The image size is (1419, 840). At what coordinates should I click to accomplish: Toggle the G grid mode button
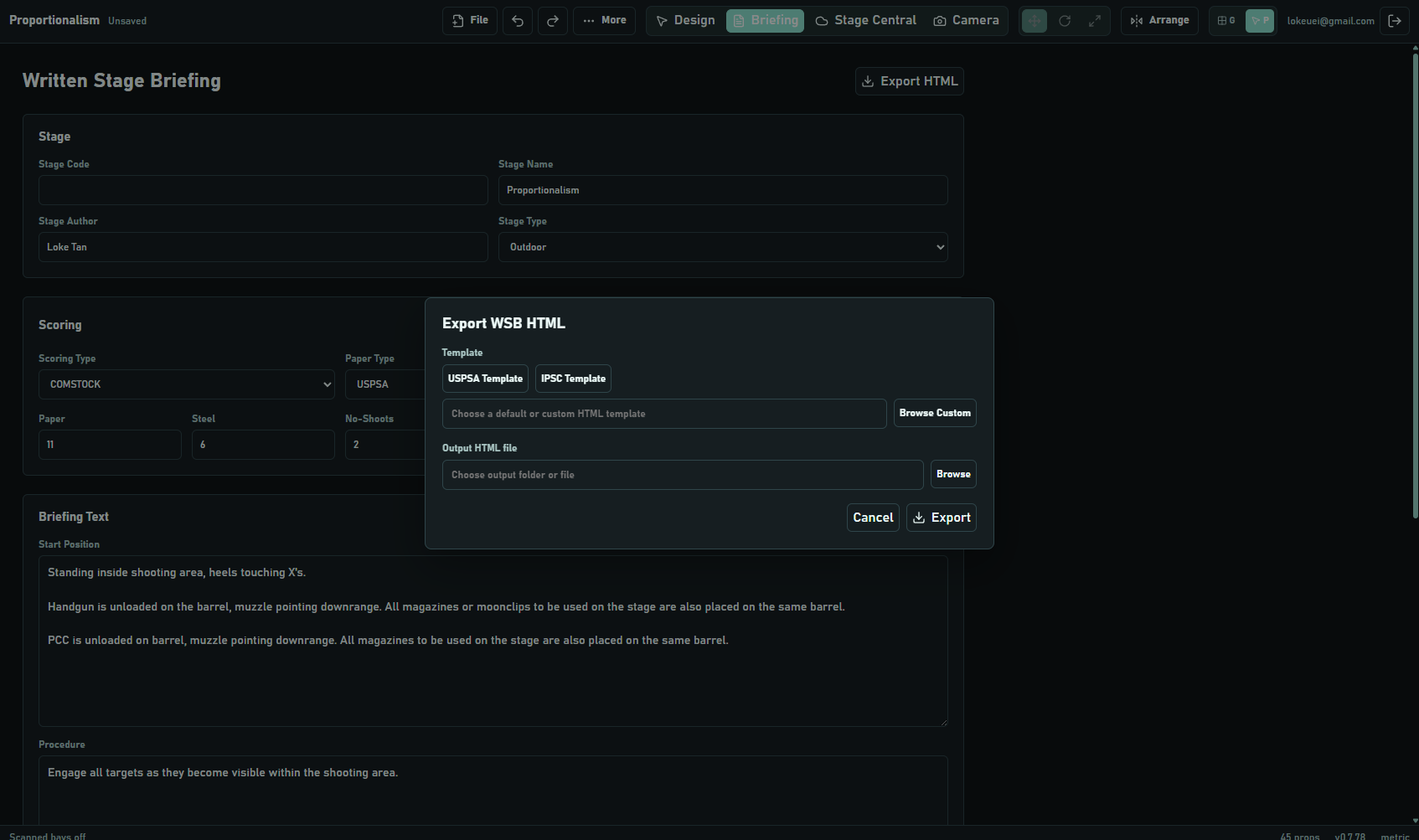click(1226, 21)
